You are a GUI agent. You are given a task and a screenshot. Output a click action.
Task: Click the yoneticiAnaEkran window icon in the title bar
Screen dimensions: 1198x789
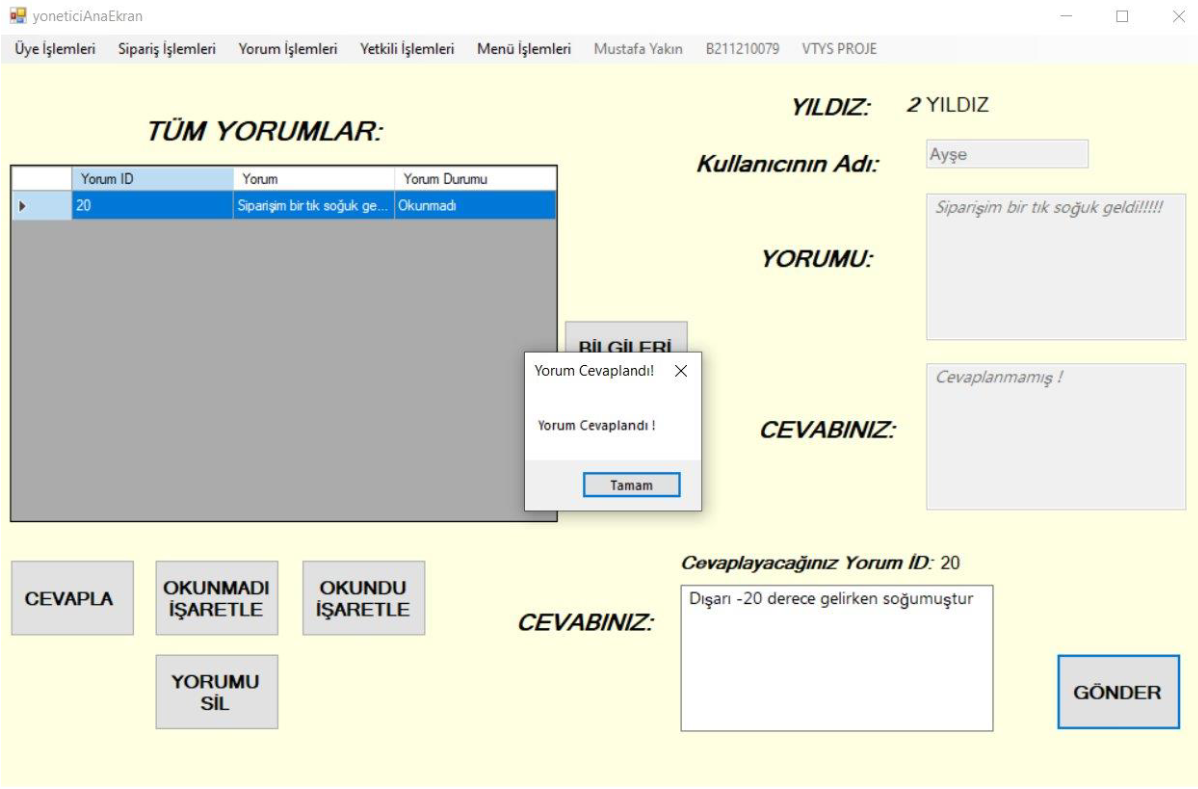tap(17, 16)
